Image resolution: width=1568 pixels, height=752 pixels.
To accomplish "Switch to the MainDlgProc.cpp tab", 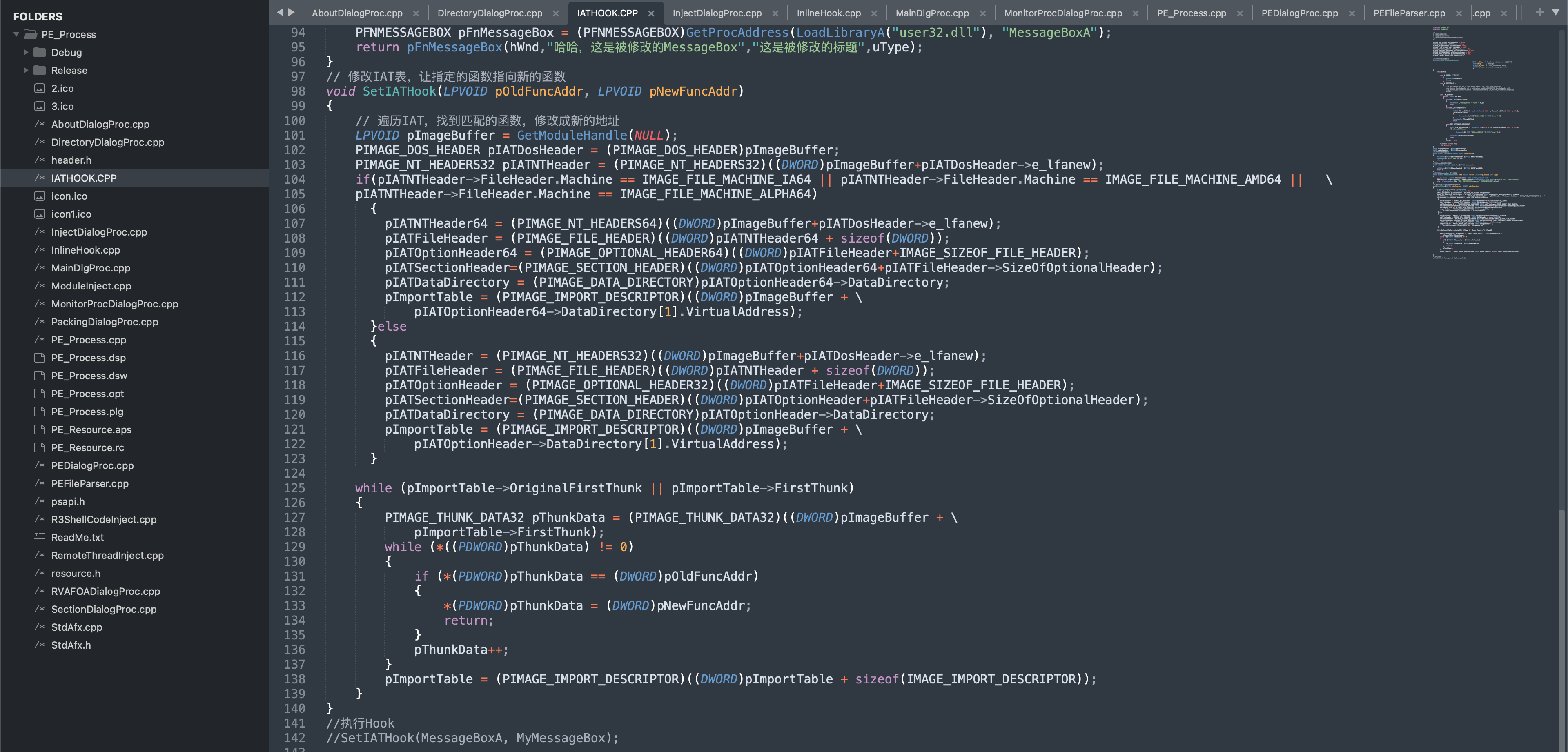I will point(931,13).
